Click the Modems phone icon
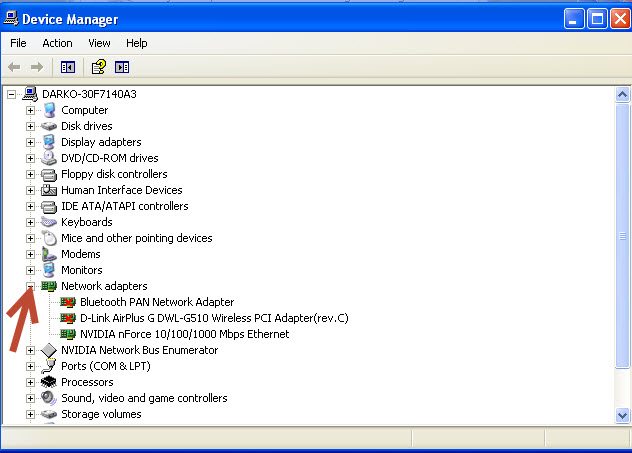This screenshot has height=453, width=632. pyautogui.click(x=49, y=254)
